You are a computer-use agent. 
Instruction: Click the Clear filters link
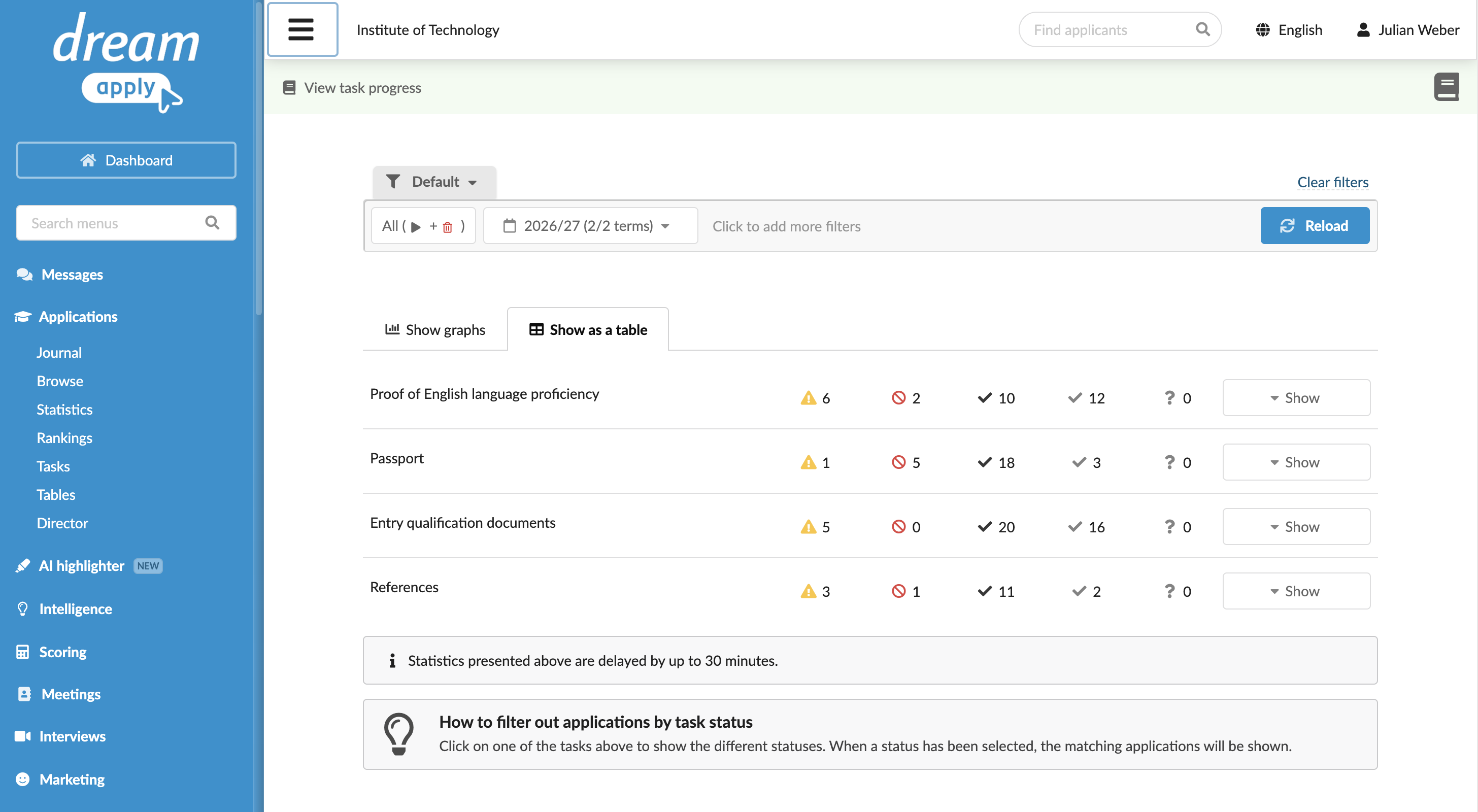1332,182
